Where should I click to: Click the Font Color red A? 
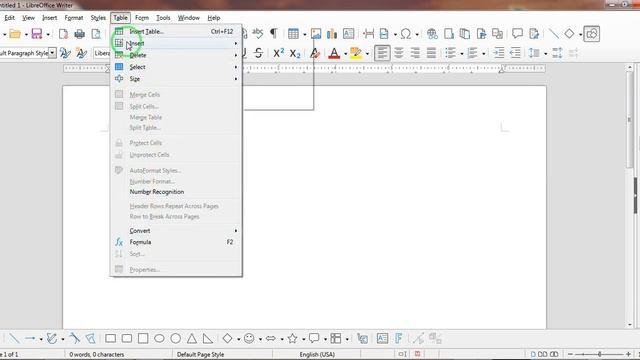tap(334, 53)
